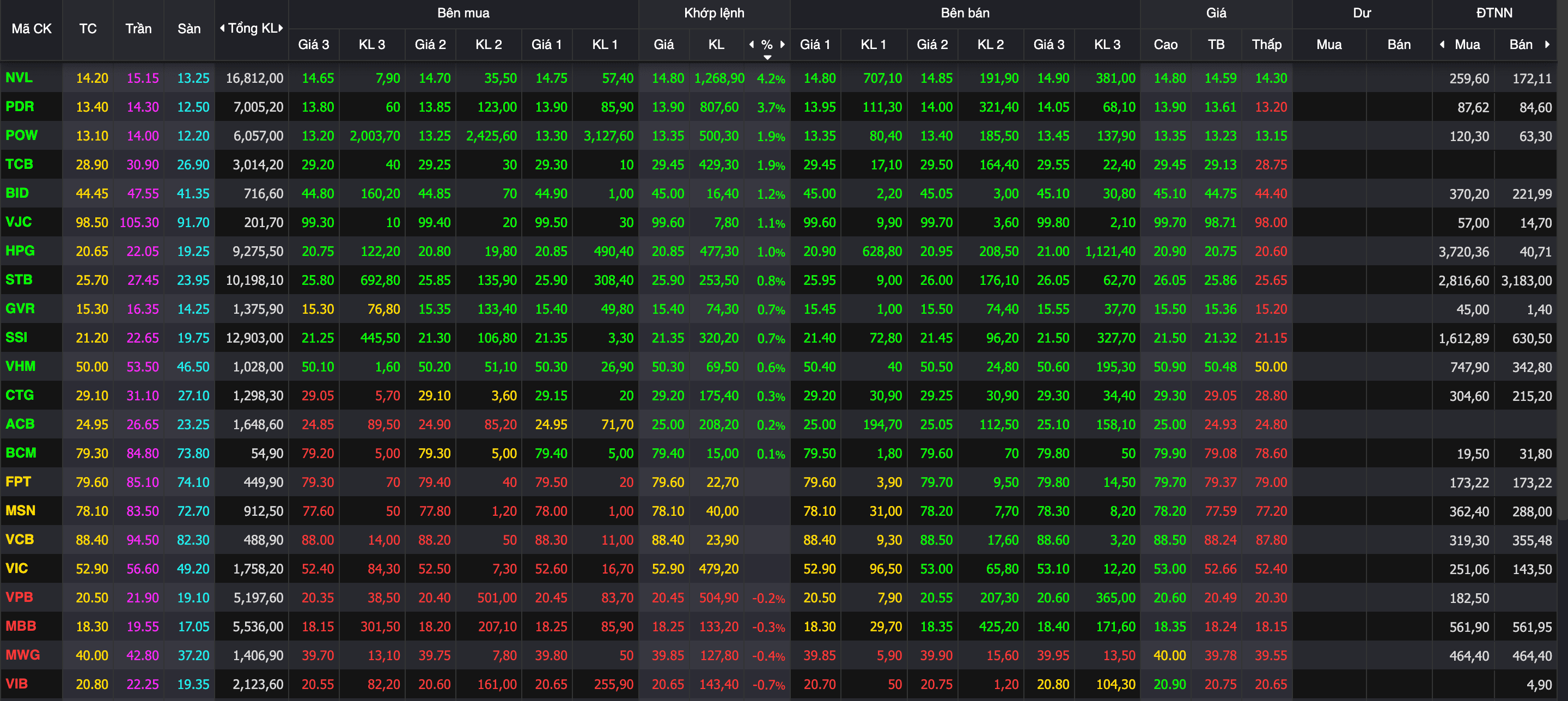The width and height of the screenshot is (1568, 701).
Task: Click the Khớp lệnh KL header
Action: [x=716, y=45]
